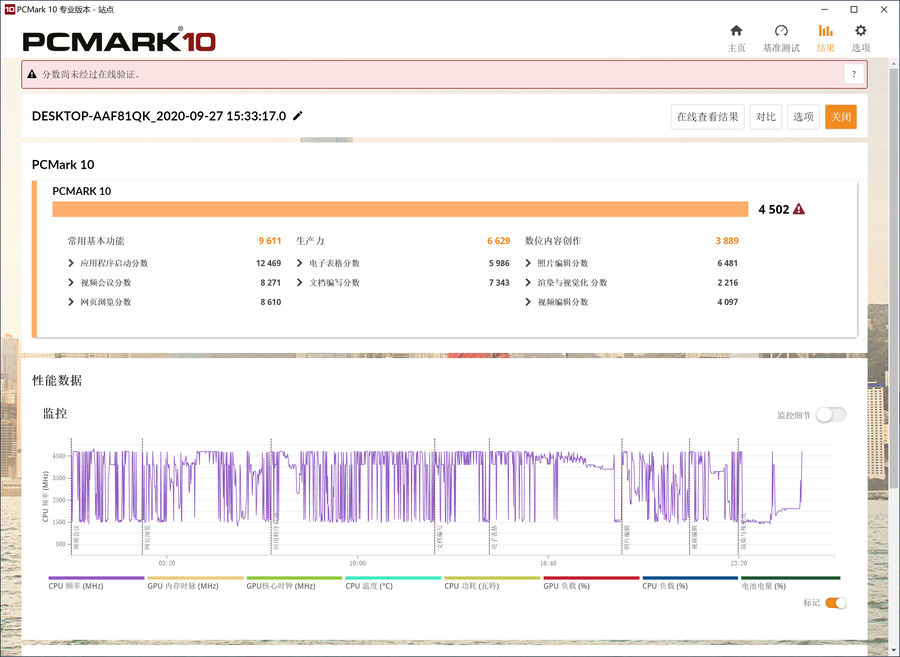
Task: Select the Results (结果) chart icon
Action: [x=825, y=32]
